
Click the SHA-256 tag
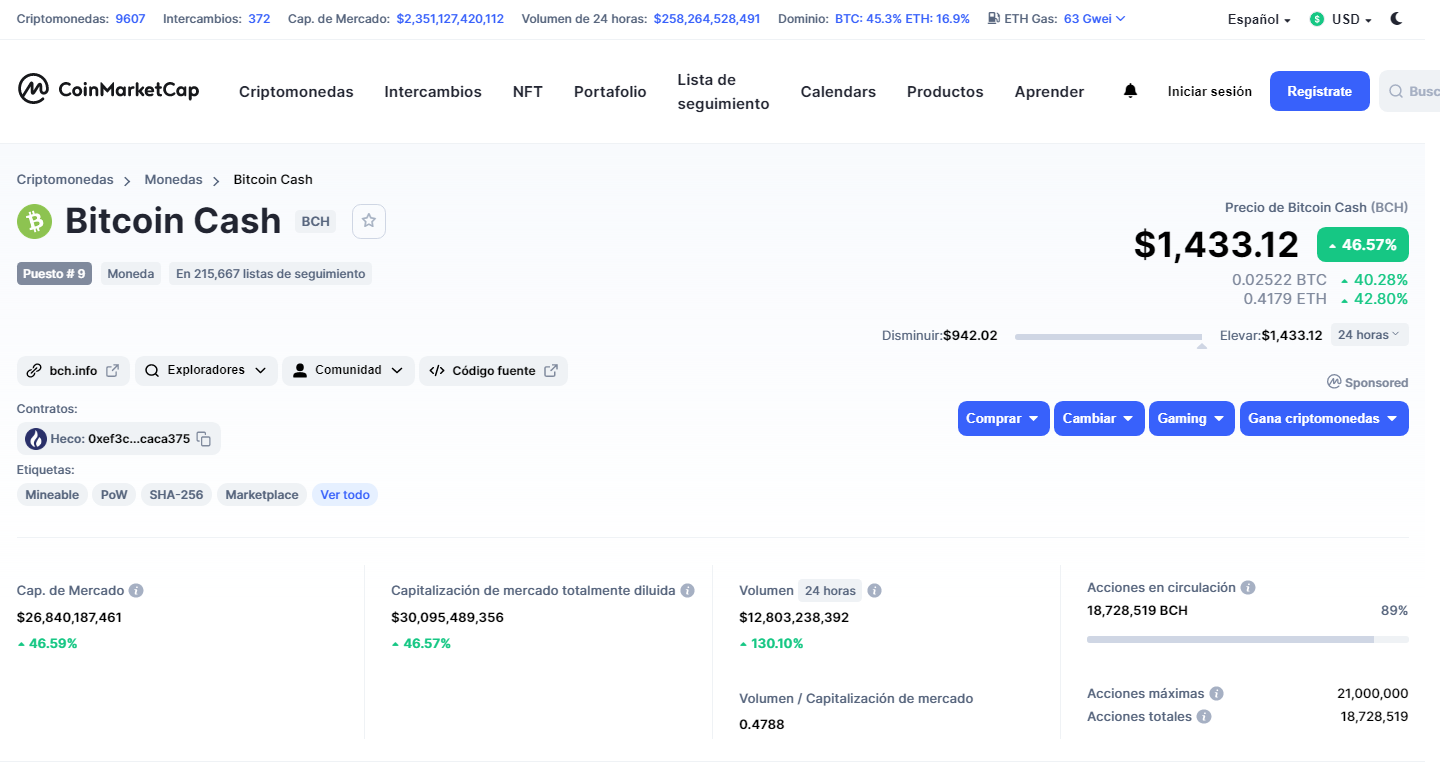(176, 494)
